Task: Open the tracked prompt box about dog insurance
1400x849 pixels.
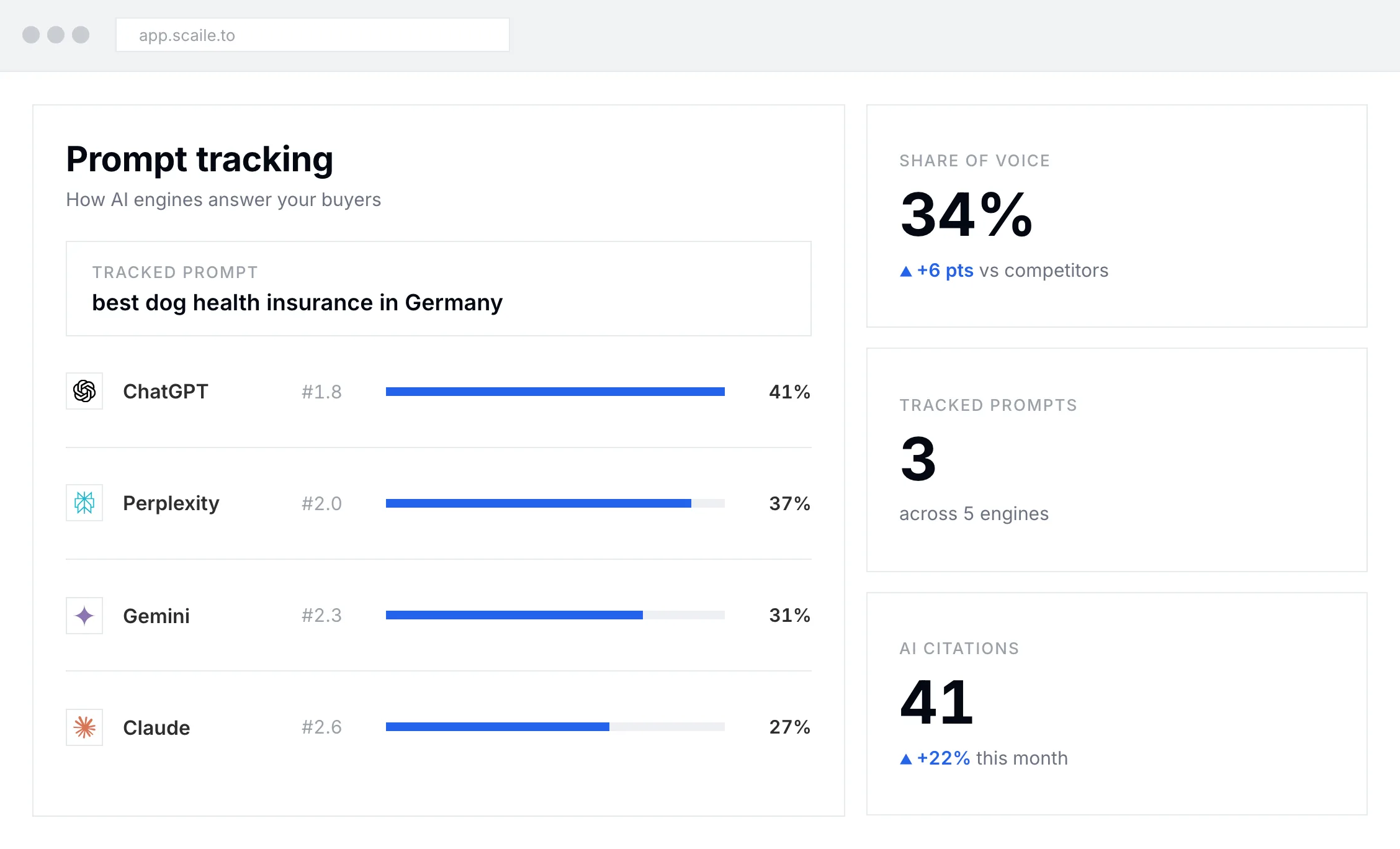Action: click(x=439, y=289)
